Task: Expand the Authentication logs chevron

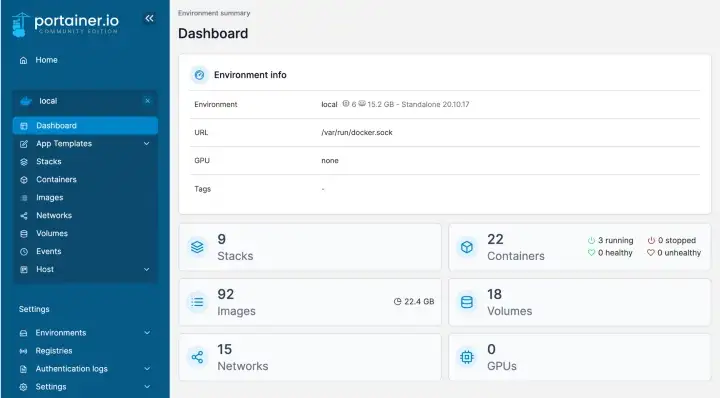Action: click(147, 369)
